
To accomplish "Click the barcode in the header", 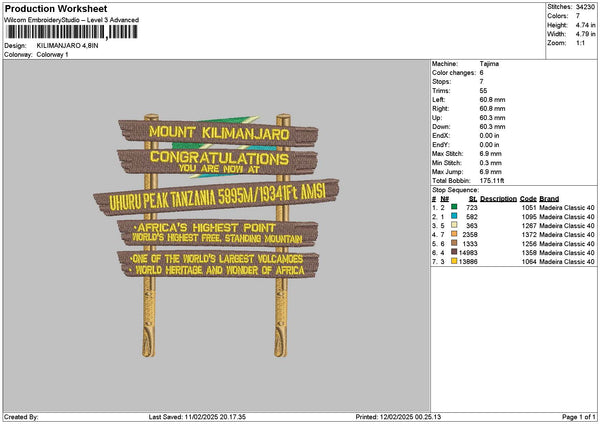I will (x=72, y=32).
